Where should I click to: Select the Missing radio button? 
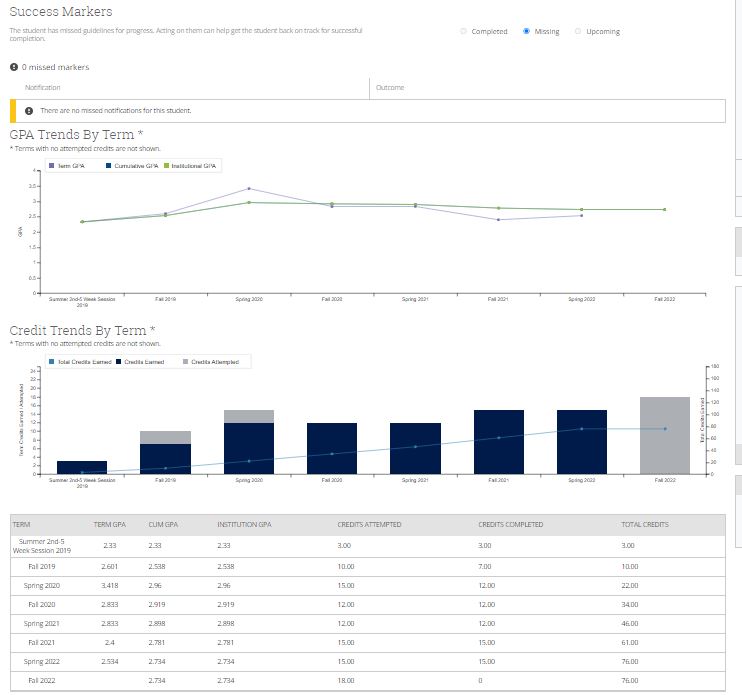(527, 32)
